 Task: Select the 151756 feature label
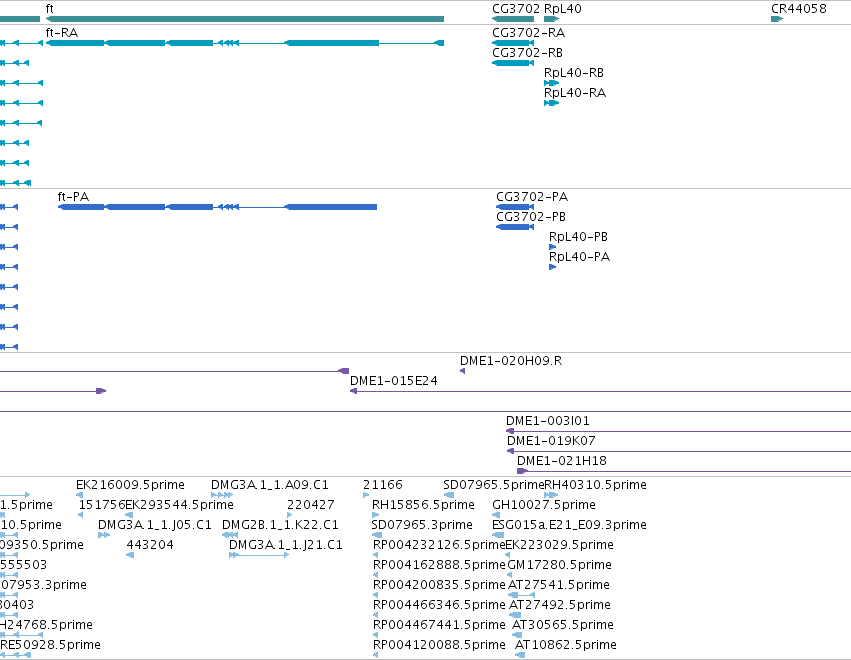point(101,505)
